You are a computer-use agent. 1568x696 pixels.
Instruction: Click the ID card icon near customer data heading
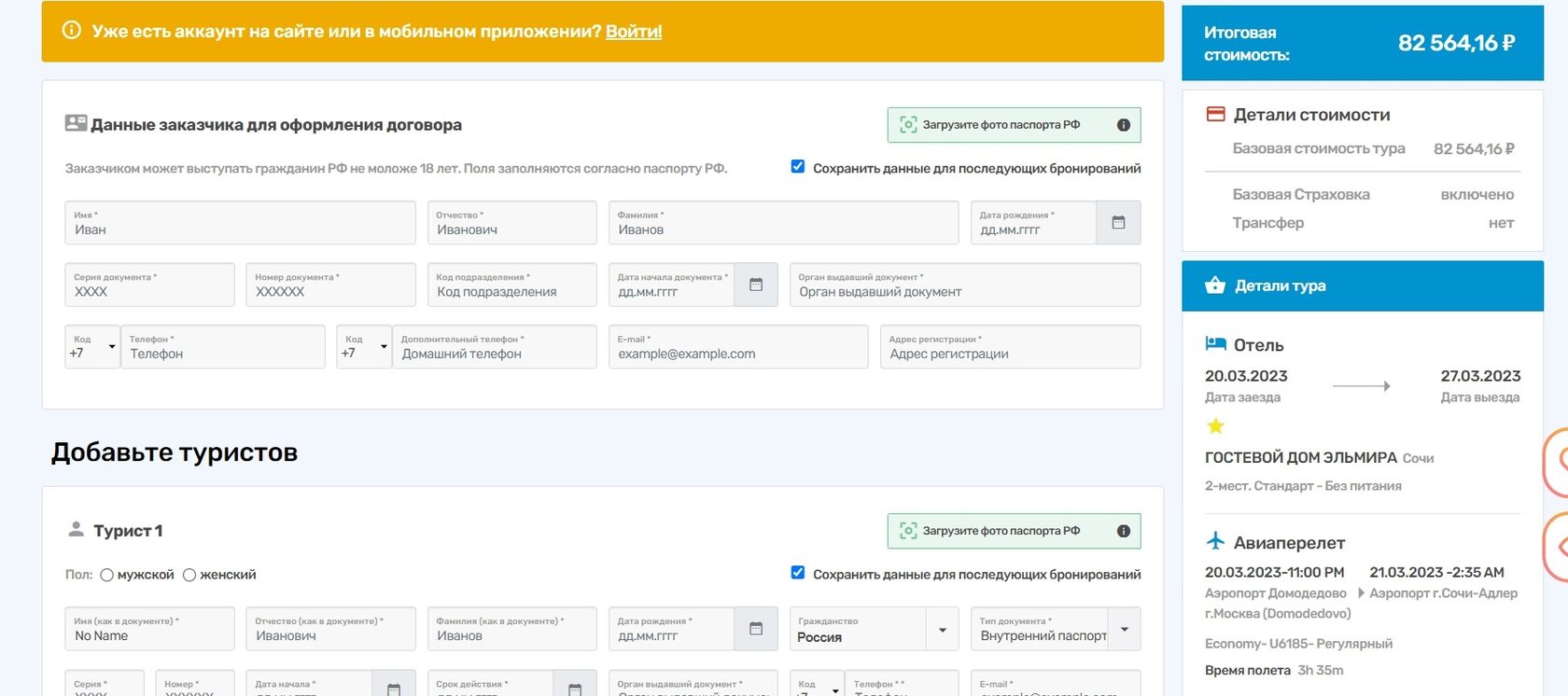76,123
